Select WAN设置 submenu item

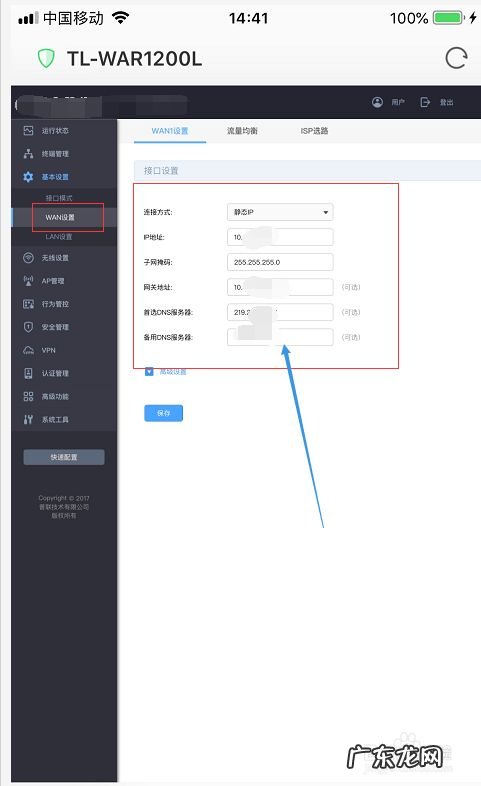pos(60,217)
